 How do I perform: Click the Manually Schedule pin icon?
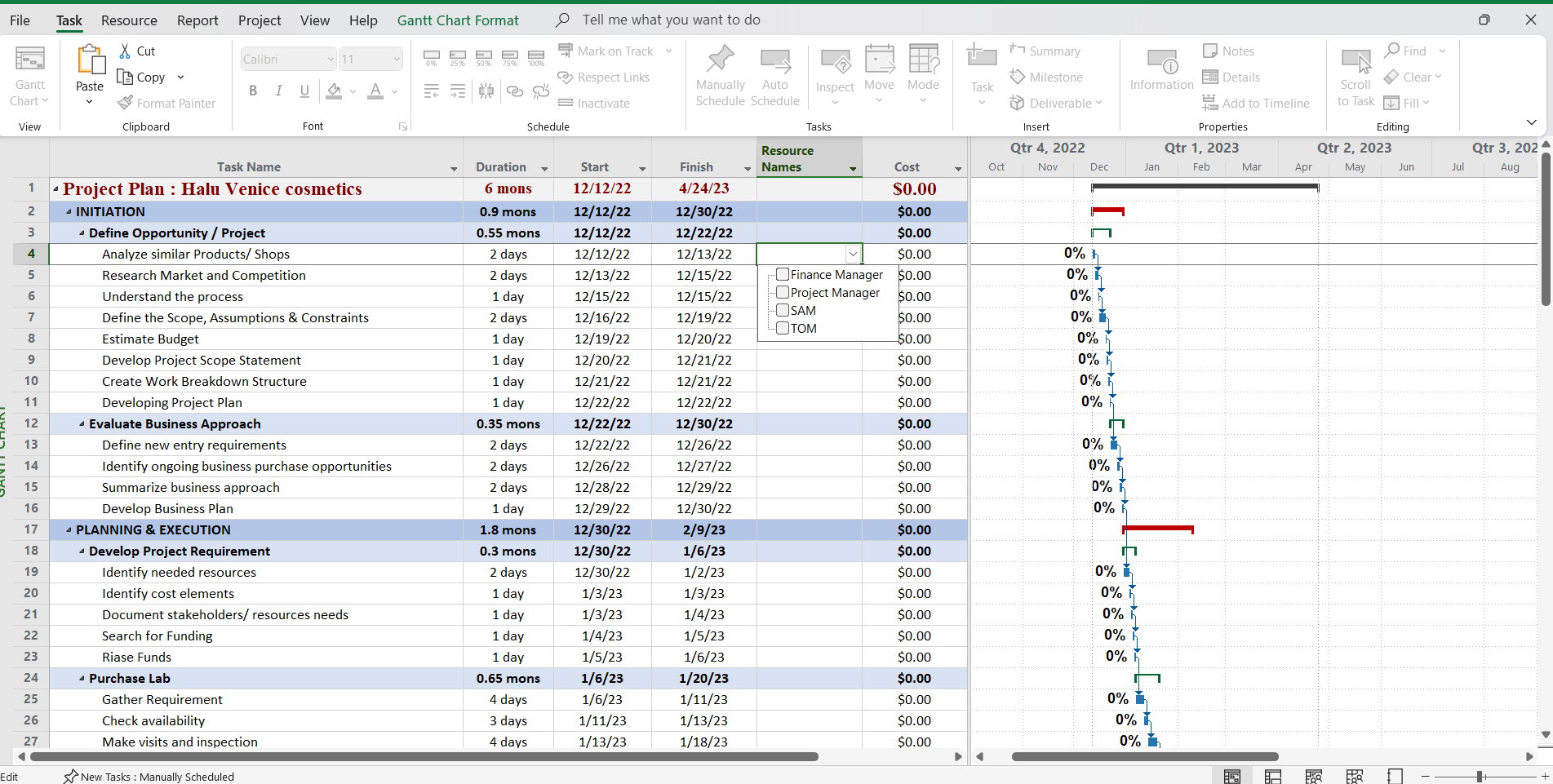coord(720,60)
